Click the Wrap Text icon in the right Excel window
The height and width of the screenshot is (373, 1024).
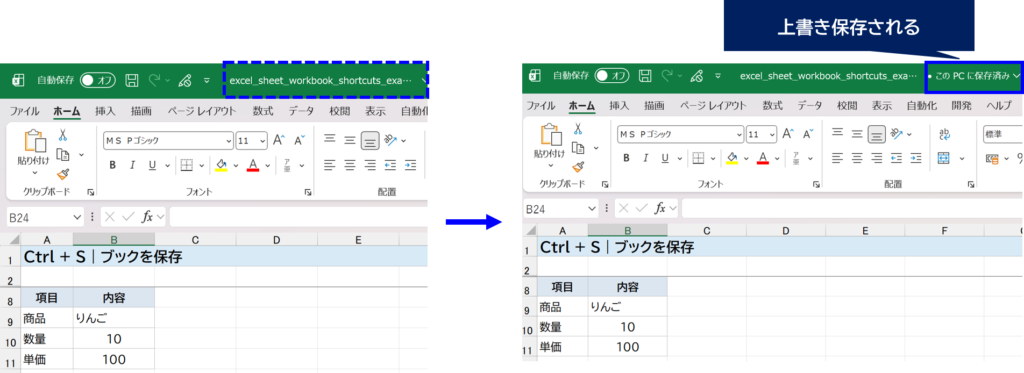point(944,134)
